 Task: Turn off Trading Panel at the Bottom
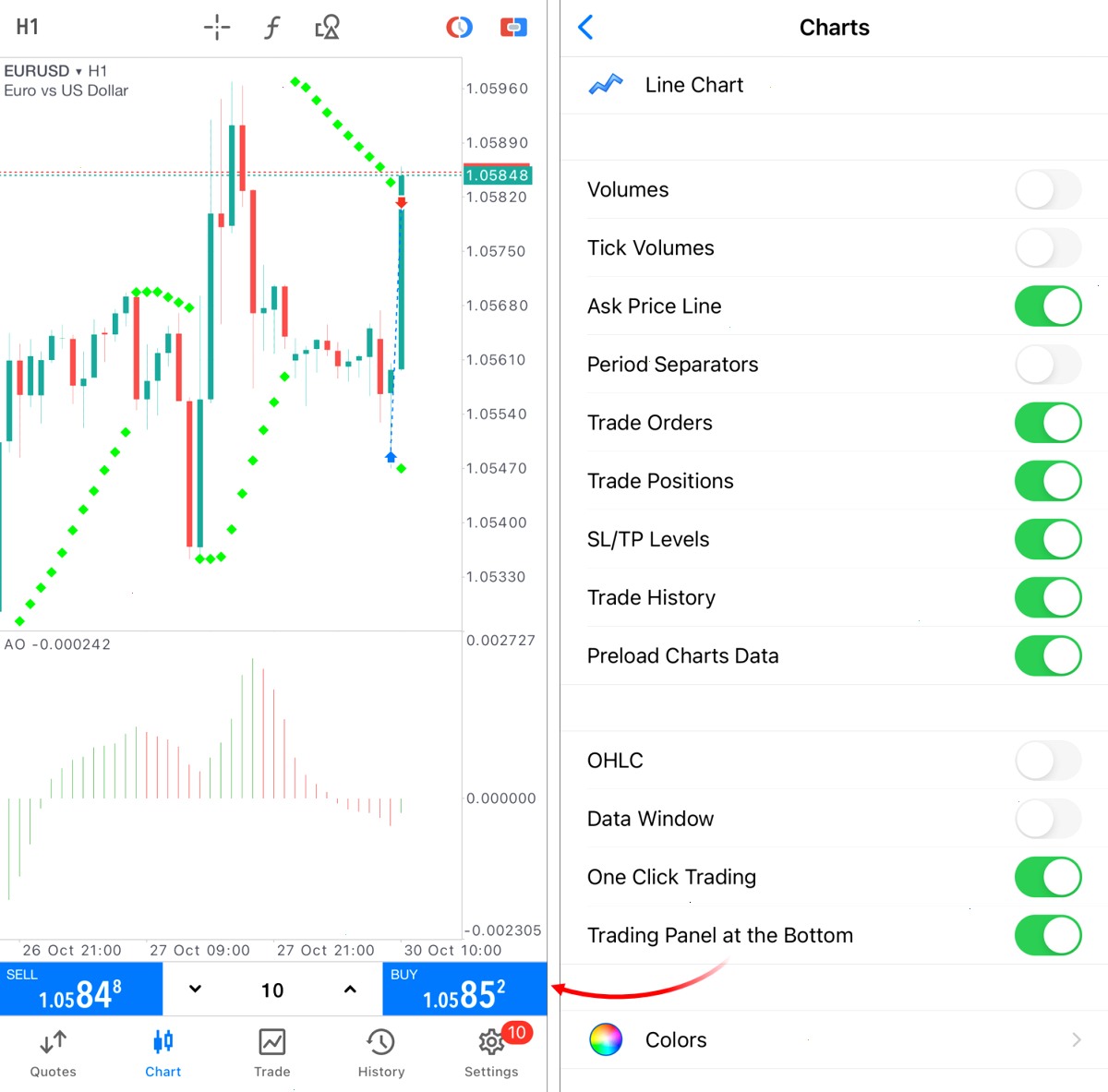coord(1048,935)
